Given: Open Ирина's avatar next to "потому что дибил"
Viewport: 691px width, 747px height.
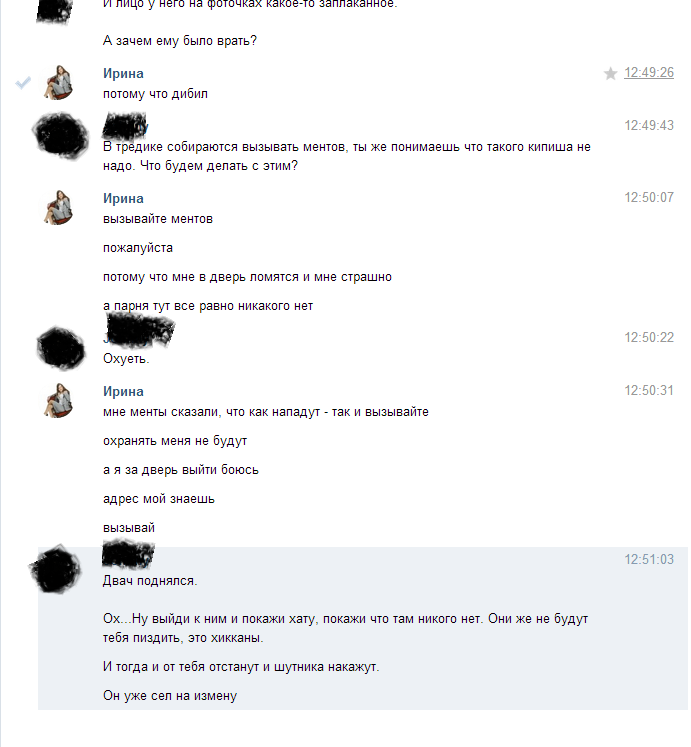Looking at the screenshot, I should (58, 82).
